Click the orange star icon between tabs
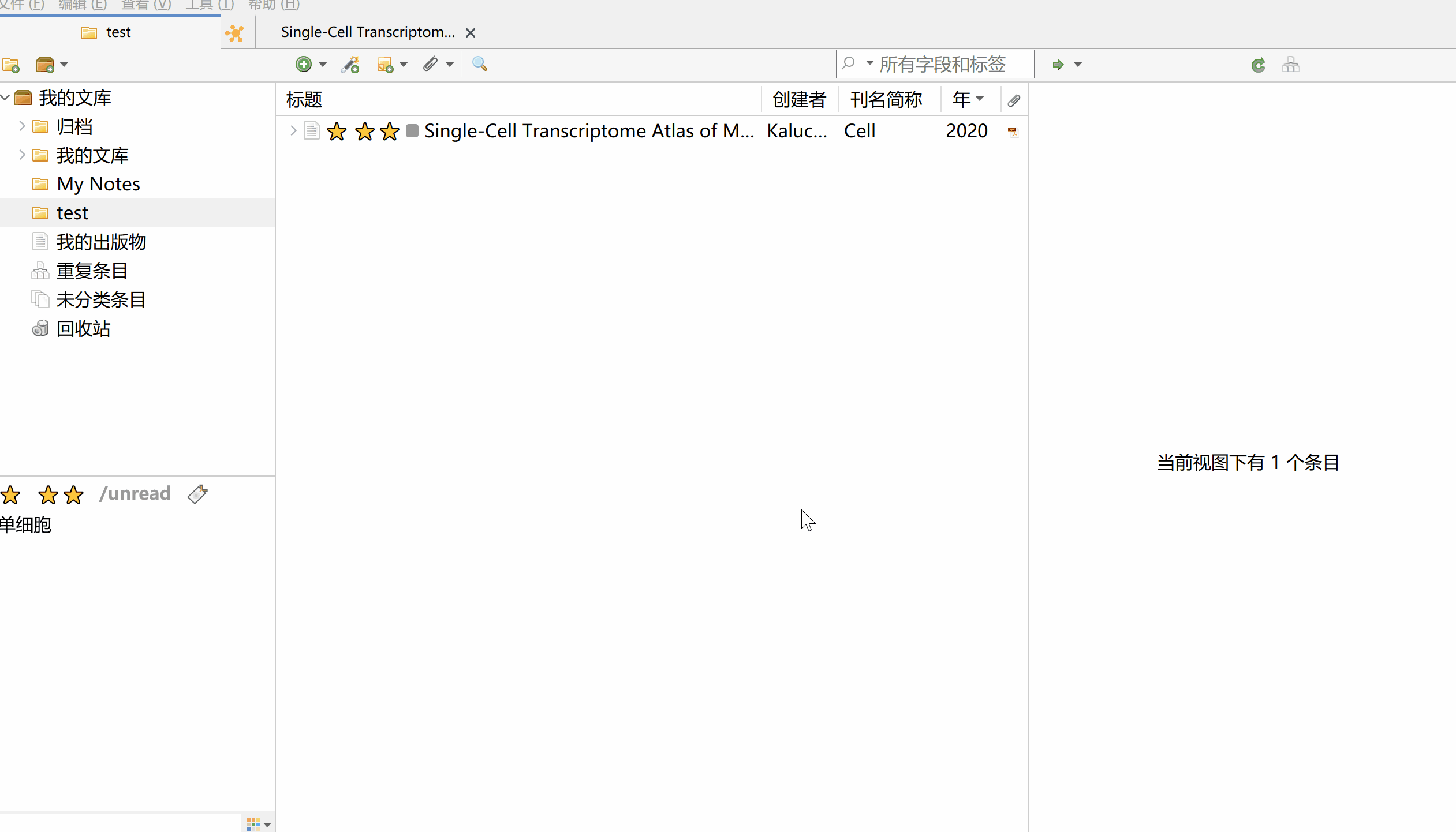This screenshot has width=1456, height=832. point(235,33)
